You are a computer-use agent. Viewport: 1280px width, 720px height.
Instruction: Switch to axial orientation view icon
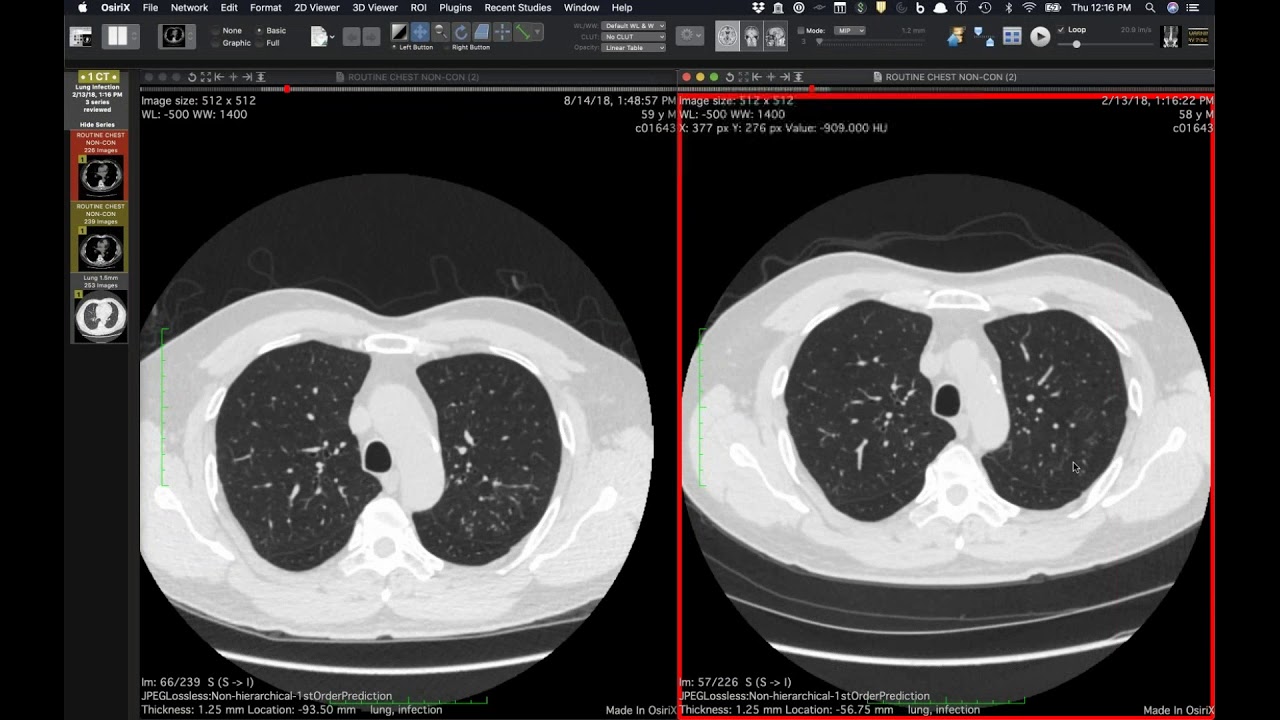727,37
